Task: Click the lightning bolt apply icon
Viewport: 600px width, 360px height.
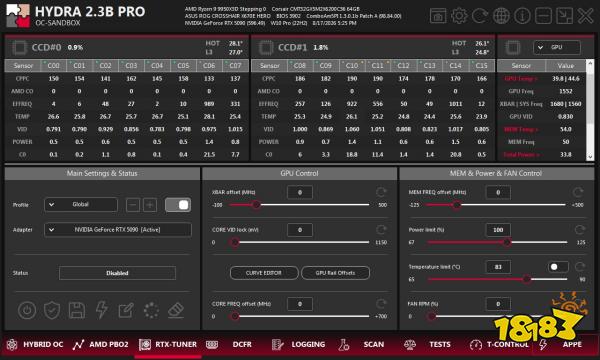Action: [101, 310]
